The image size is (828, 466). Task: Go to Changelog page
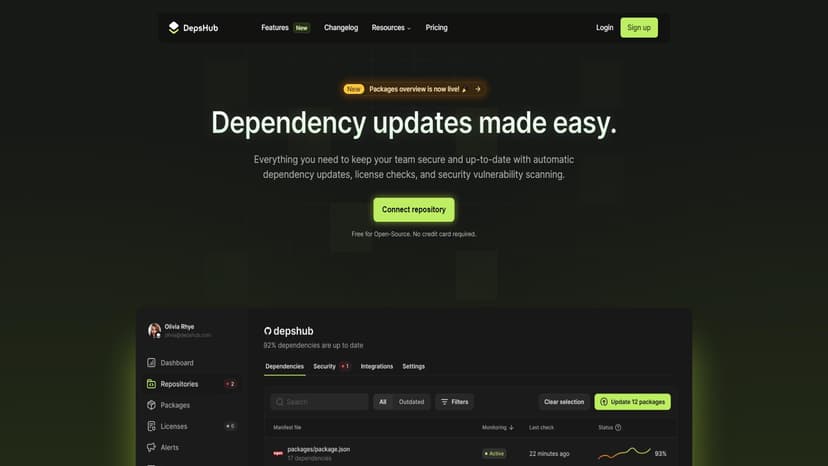341,27
